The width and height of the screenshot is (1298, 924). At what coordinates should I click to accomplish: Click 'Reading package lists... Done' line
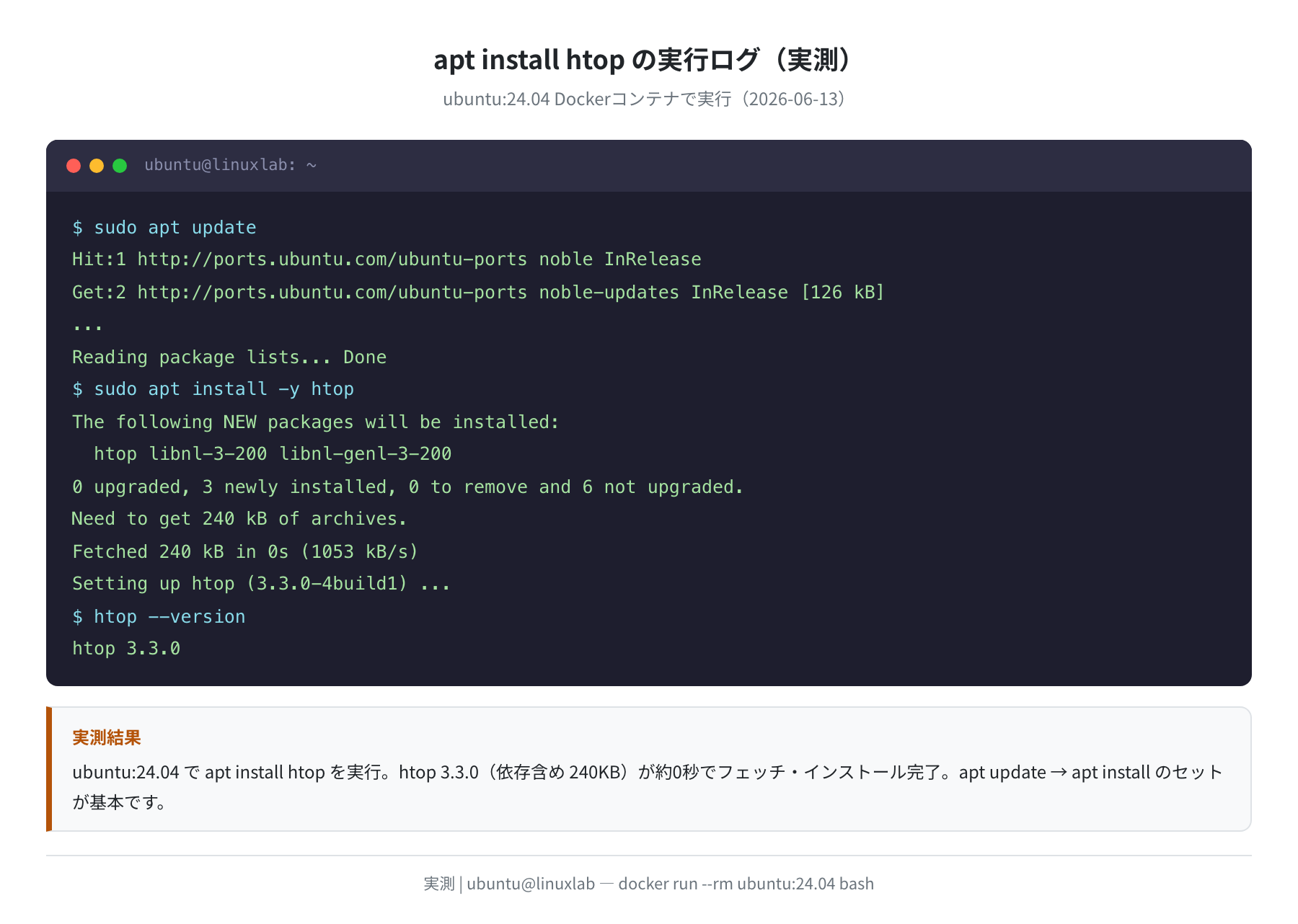click(x=229, y=357)
